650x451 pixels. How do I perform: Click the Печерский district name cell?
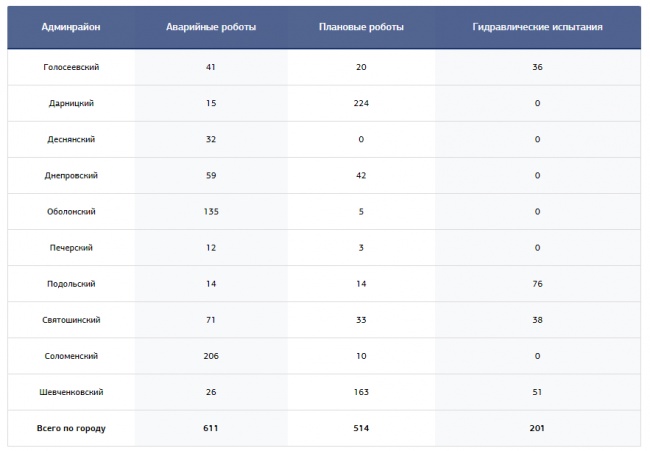71,247
